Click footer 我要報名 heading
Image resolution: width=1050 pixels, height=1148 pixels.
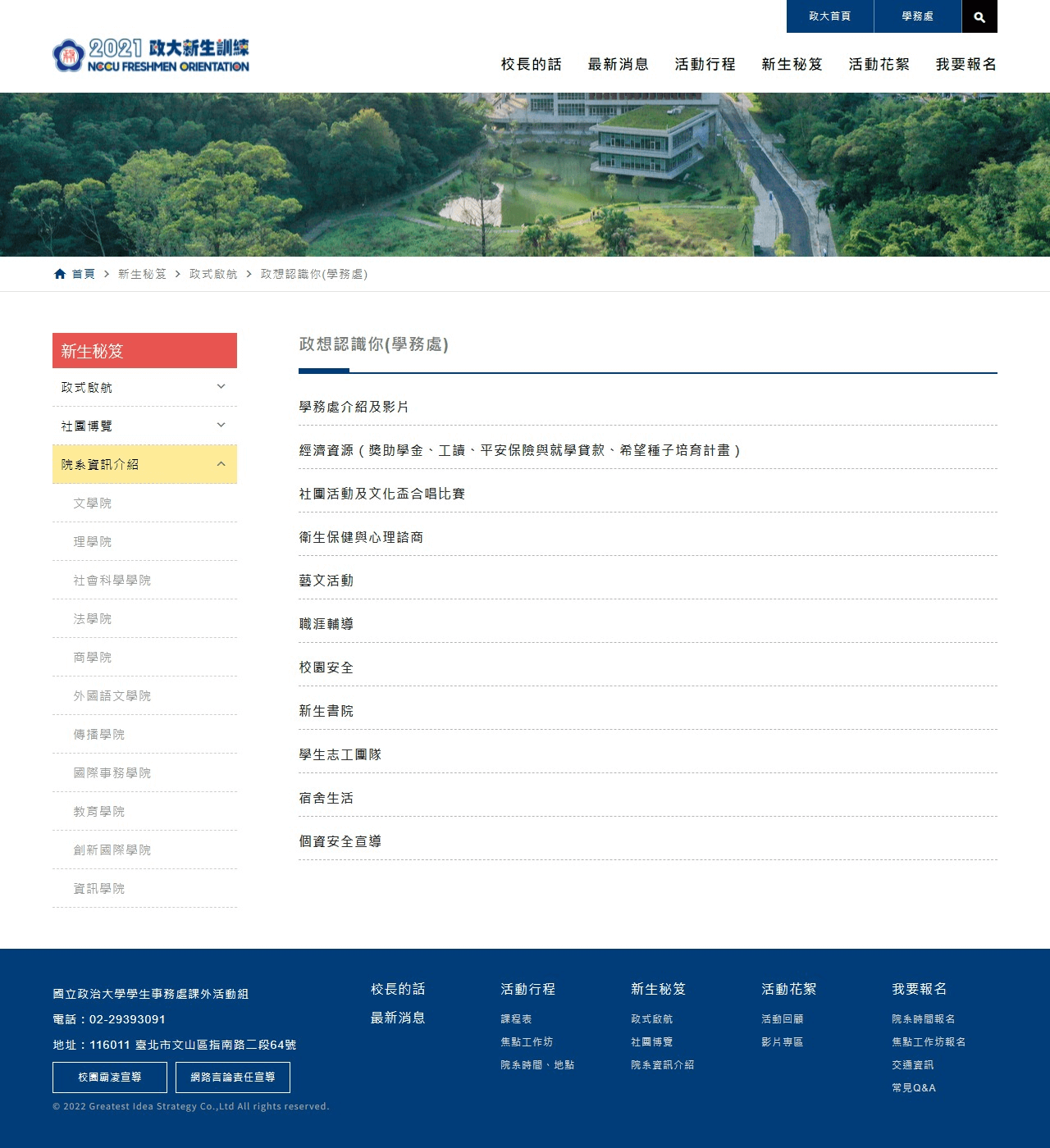tap(920, 989)
